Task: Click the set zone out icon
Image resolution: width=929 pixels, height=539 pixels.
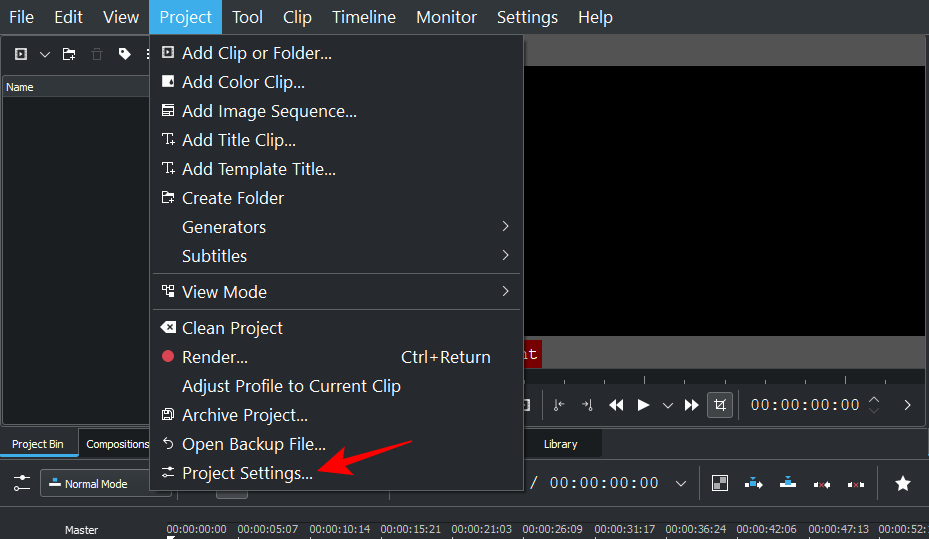Action: point(587,405)
